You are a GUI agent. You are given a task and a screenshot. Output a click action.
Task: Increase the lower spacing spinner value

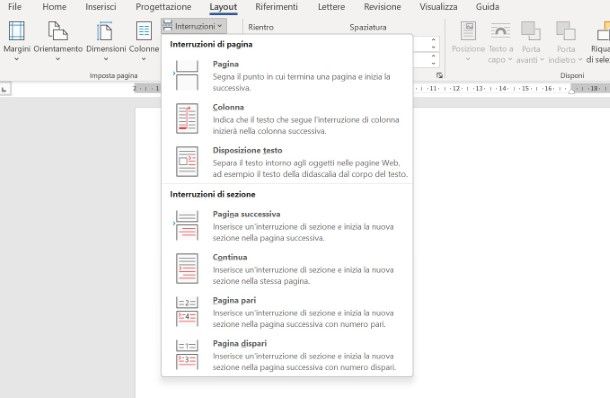click(434, 55)
